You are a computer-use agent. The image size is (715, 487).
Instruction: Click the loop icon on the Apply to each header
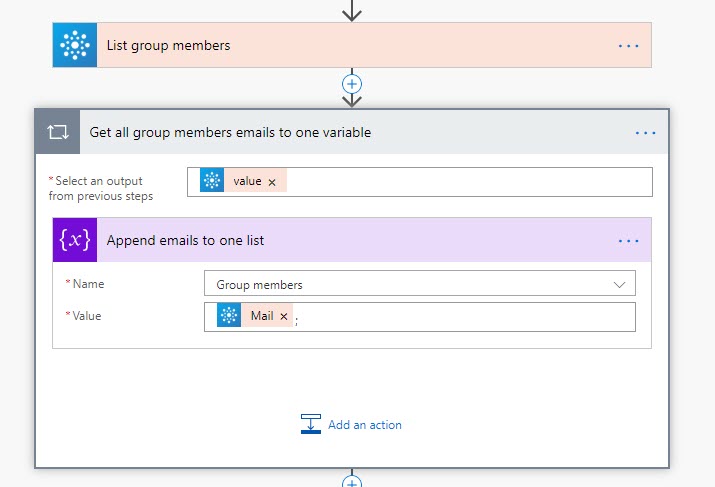[x=57, y=132]
